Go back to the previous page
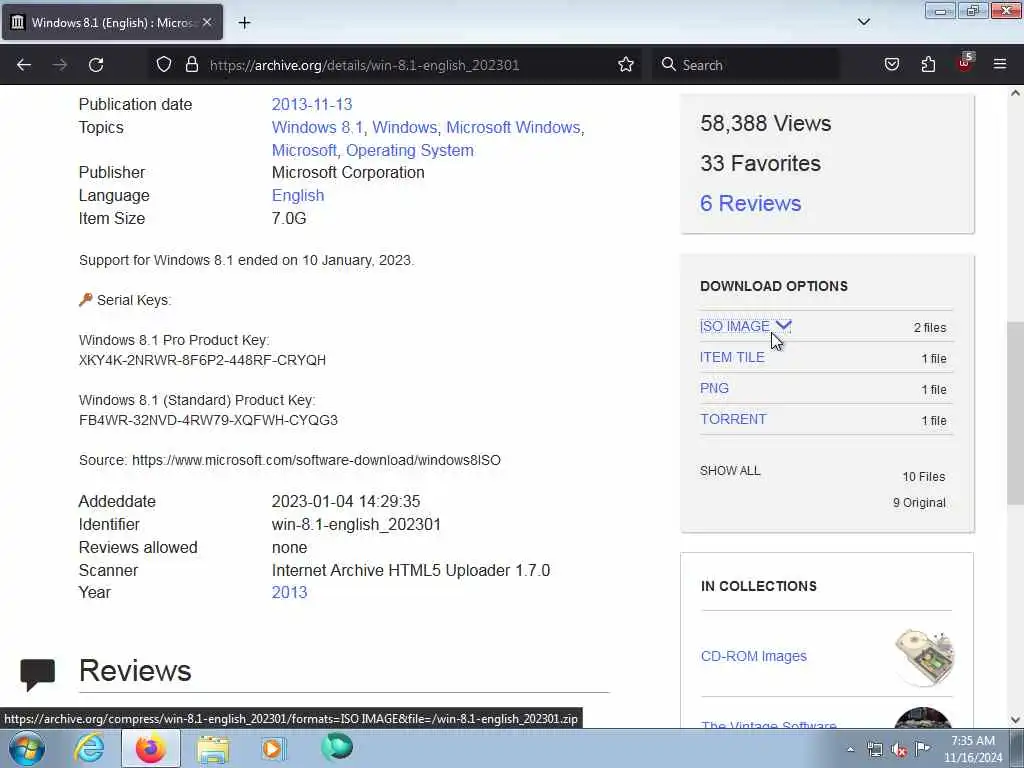This screenshot has height=768, width=1024. [24, 65]
